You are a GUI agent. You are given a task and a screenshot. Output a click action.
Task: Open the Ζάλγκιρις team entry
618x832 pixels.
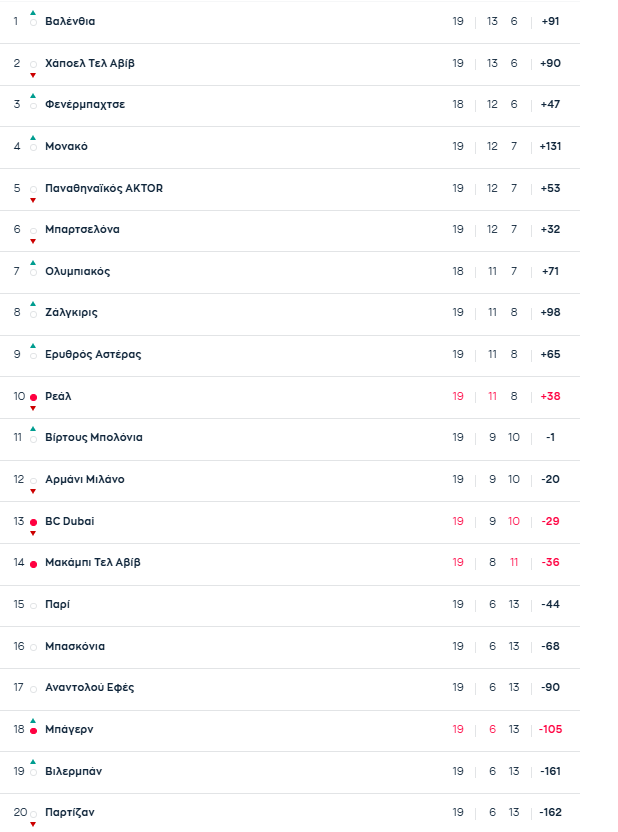pyautogui.click(x=71, y=312)
